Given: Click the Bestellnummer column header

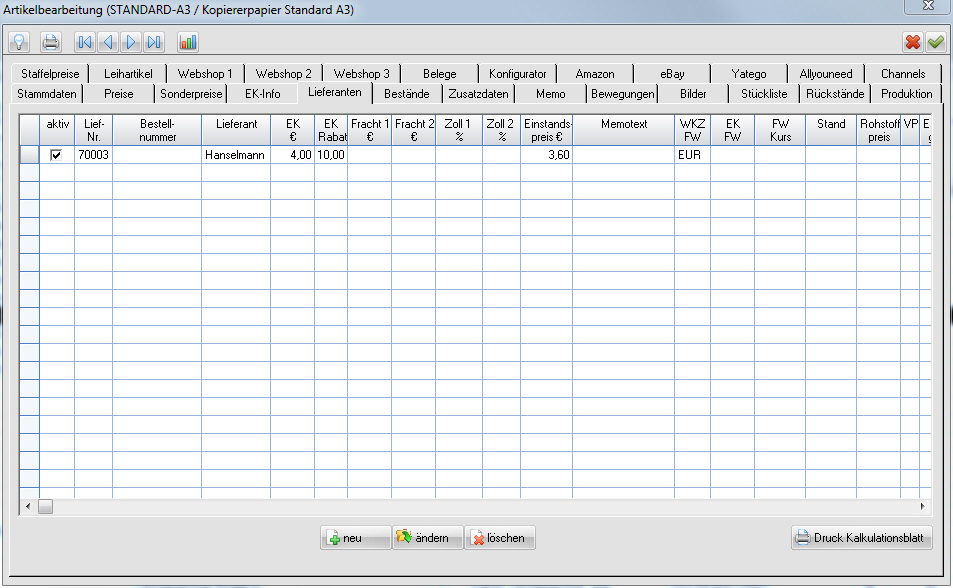Looking at the screenshot, I should click(x=157, y=130).
